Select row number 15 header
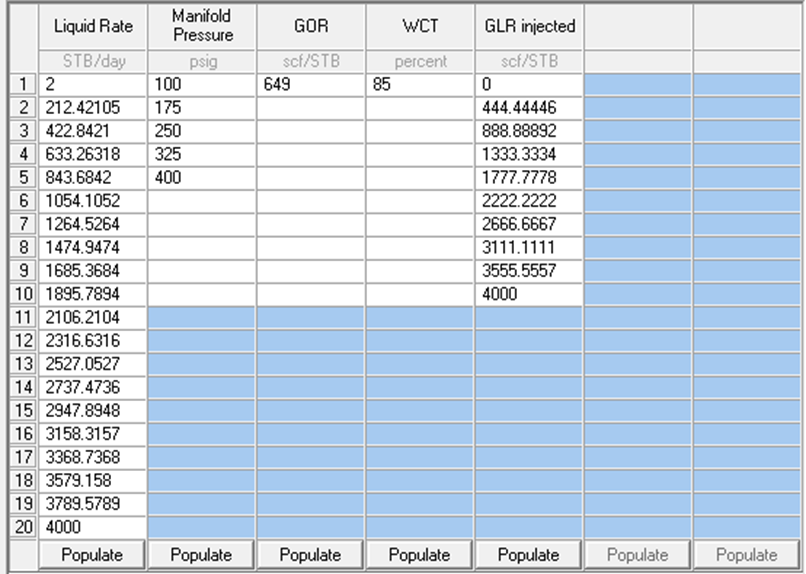Screen dimensions: 806x574 pos(23,411)
